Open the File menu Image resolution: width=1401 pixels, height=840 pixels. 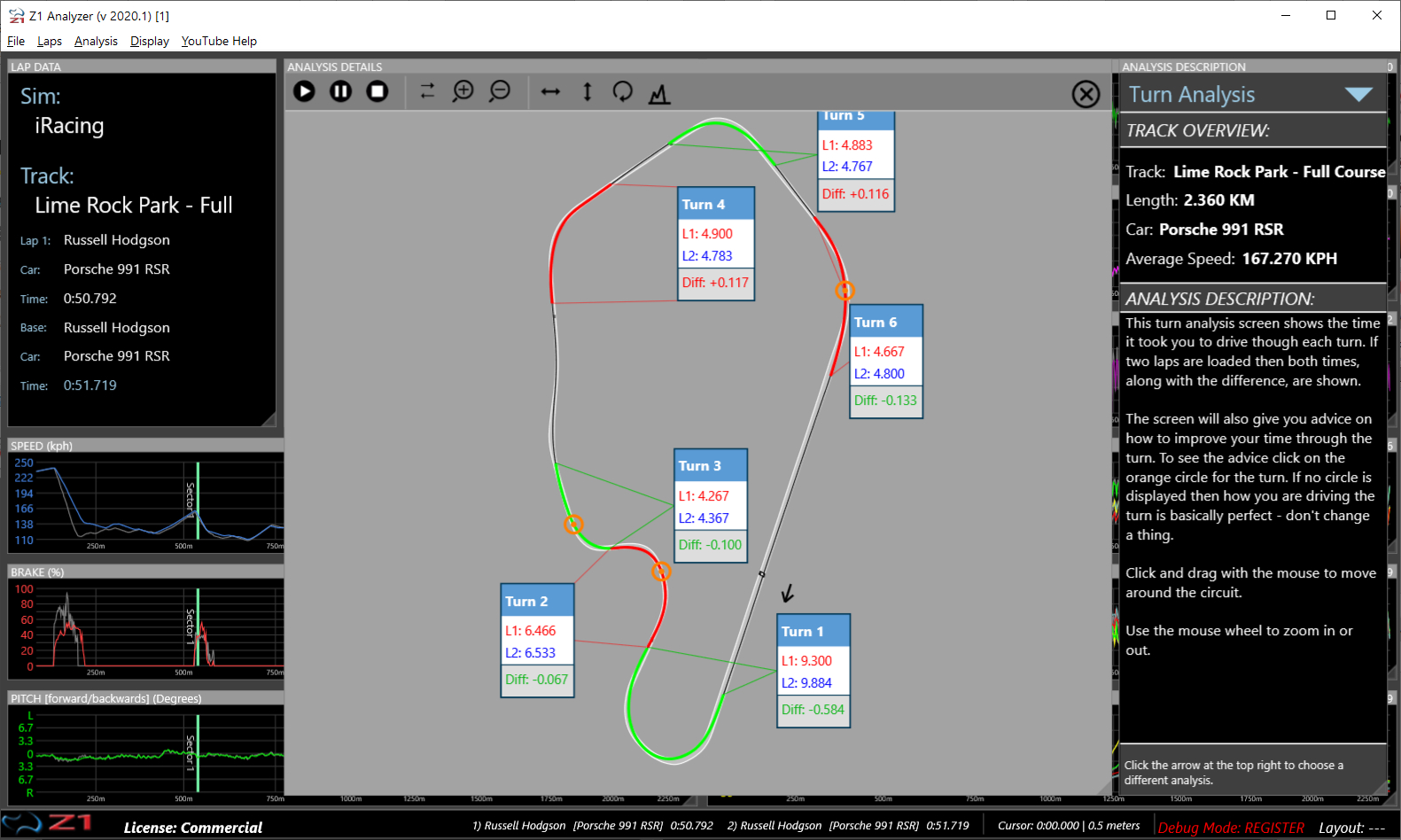click(x=16, y=41)
